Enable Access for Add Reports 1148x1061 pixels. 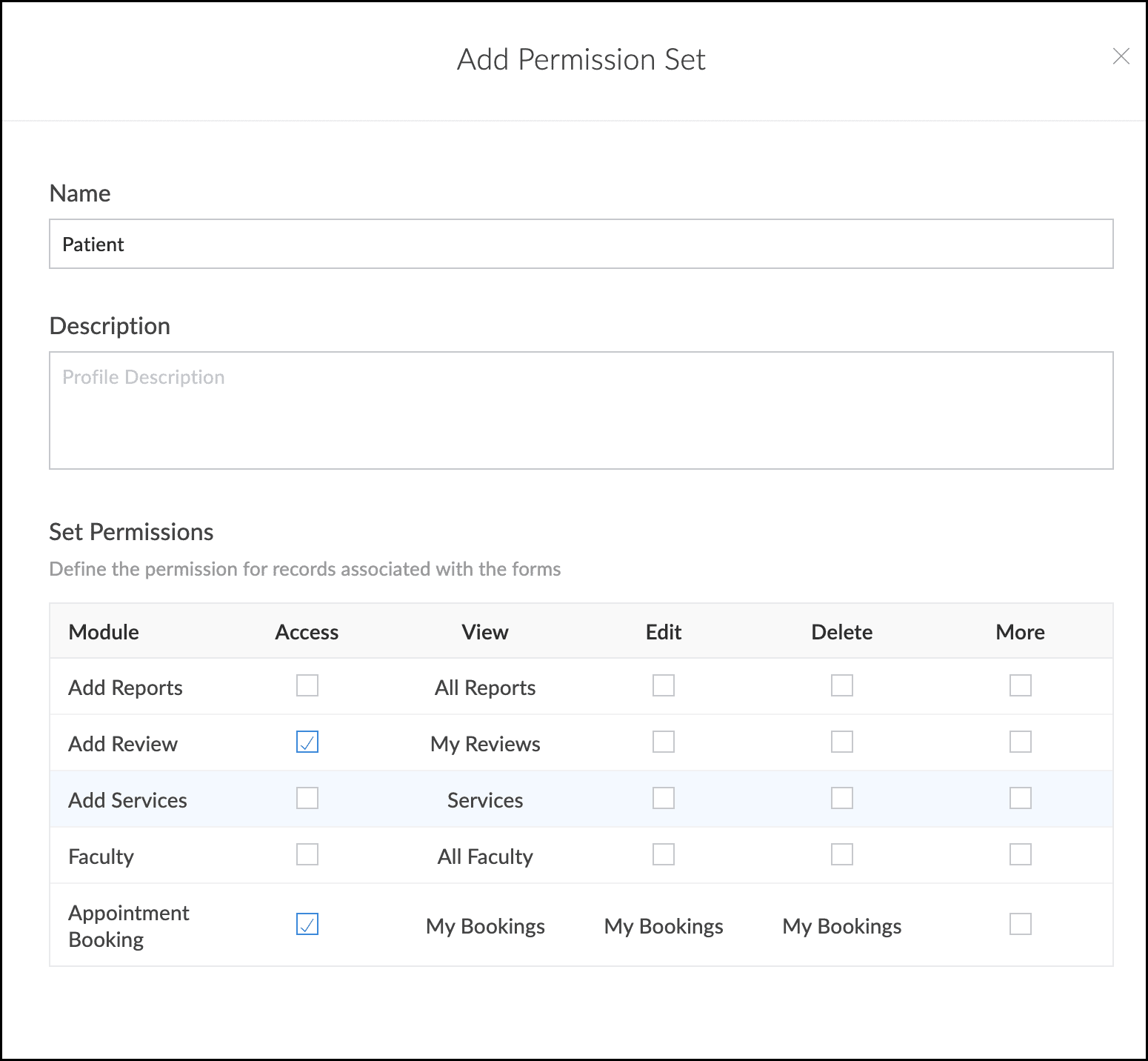307,685
